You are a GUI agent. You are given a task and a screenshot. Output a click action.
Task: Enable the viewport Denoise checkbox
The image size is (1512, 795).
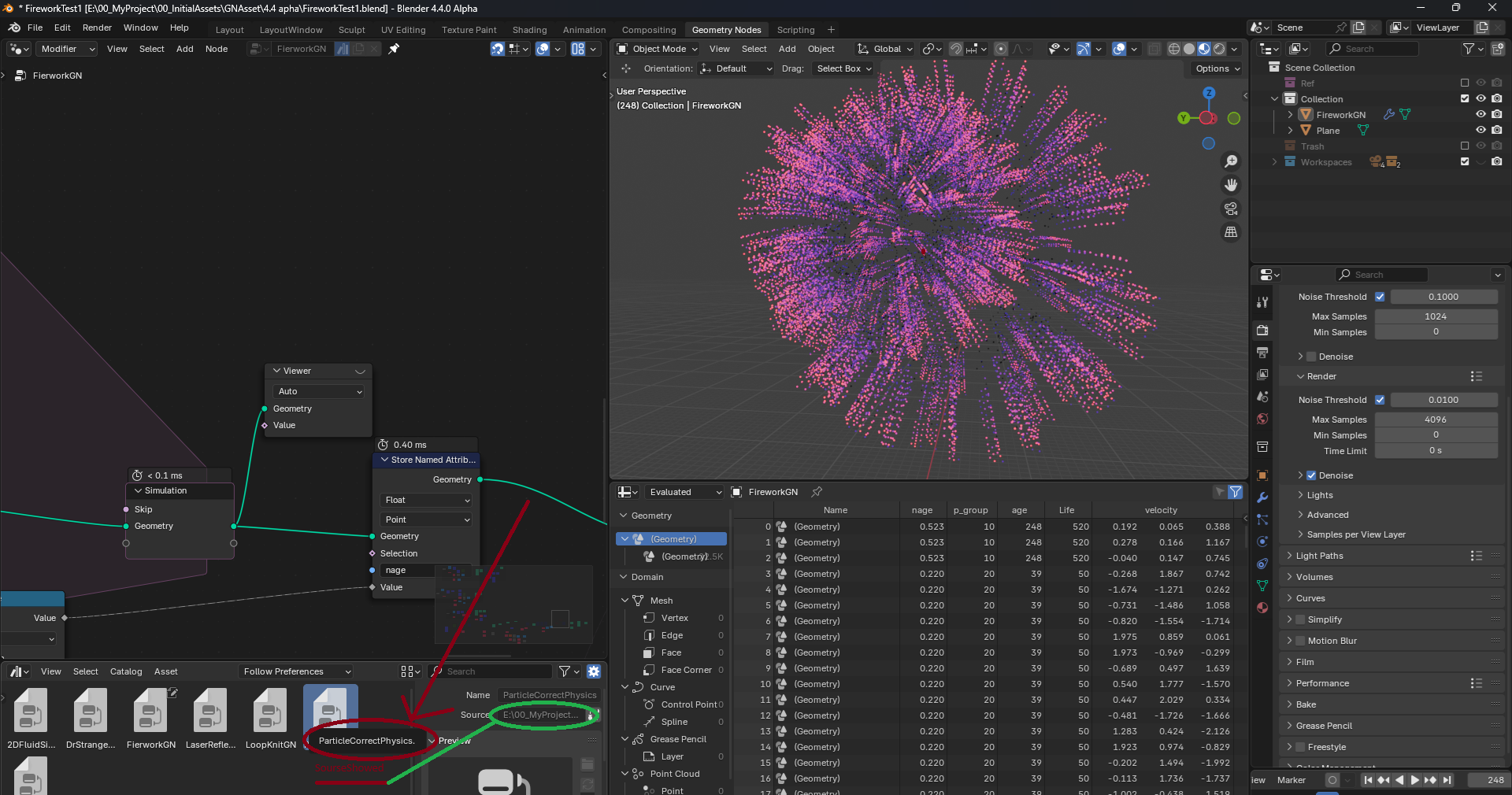1311,357
